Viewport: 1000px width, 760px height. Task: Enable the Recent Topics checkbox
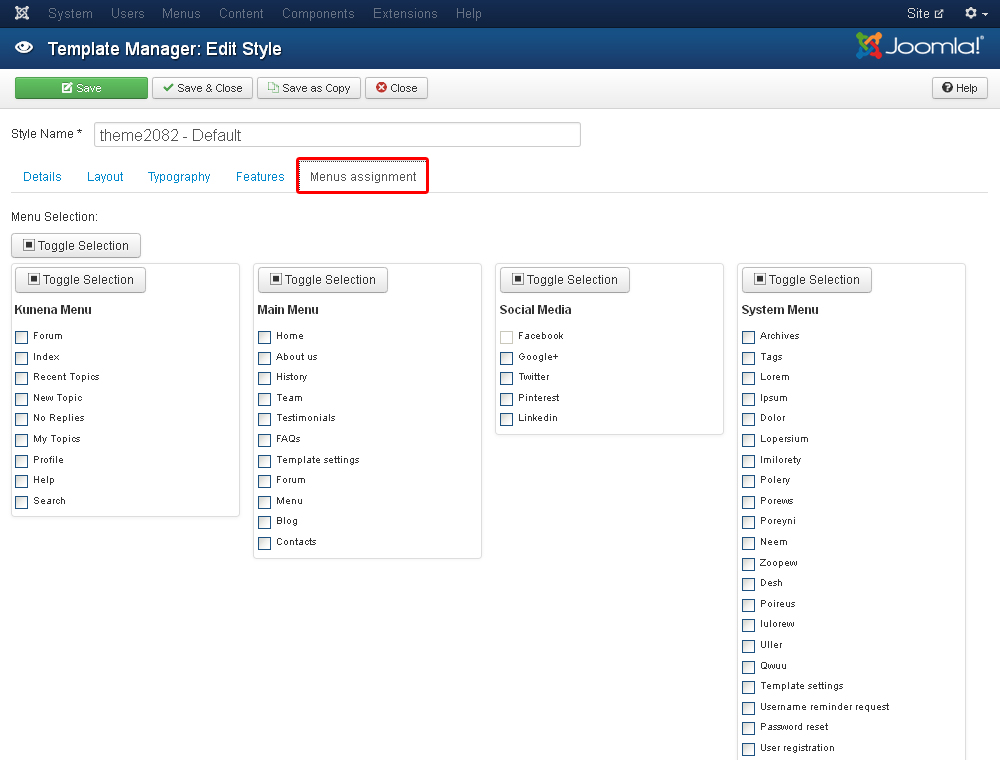tap(22, 378)
